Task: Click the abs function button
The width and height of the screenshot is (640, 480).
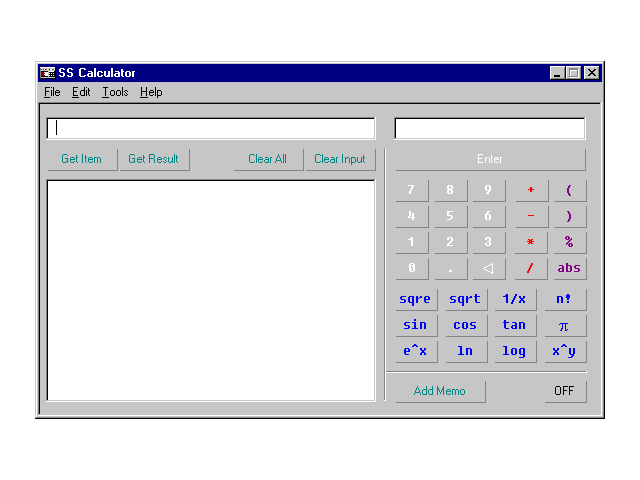Action: click(569, 268)
